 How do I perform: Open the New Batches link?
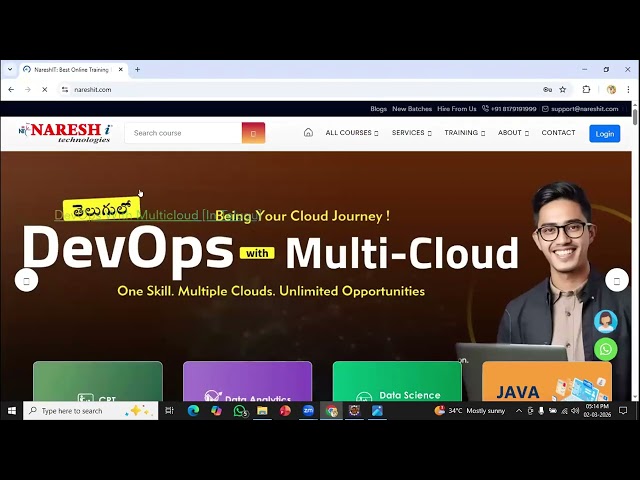pos(412,109)
